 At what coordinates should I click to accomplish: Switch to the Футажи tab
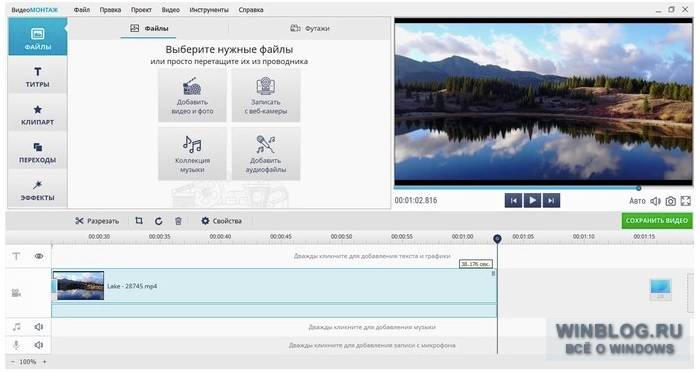click(x=310, y=28)
